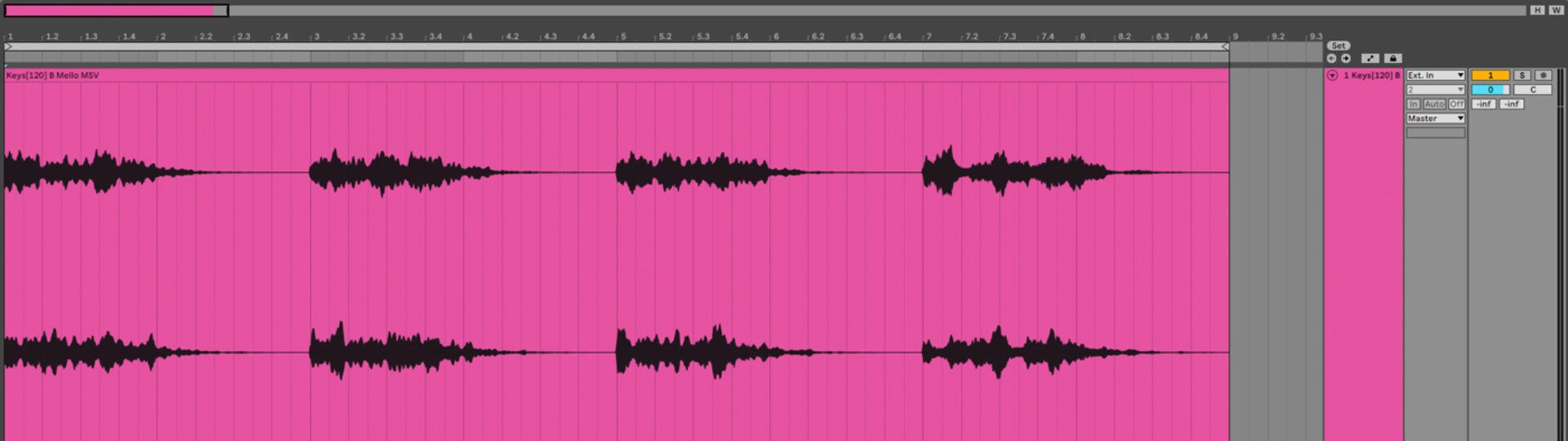The image size is (1568, 441).
Task: Click the left -inf peak level
Action: coord(1484,104)
